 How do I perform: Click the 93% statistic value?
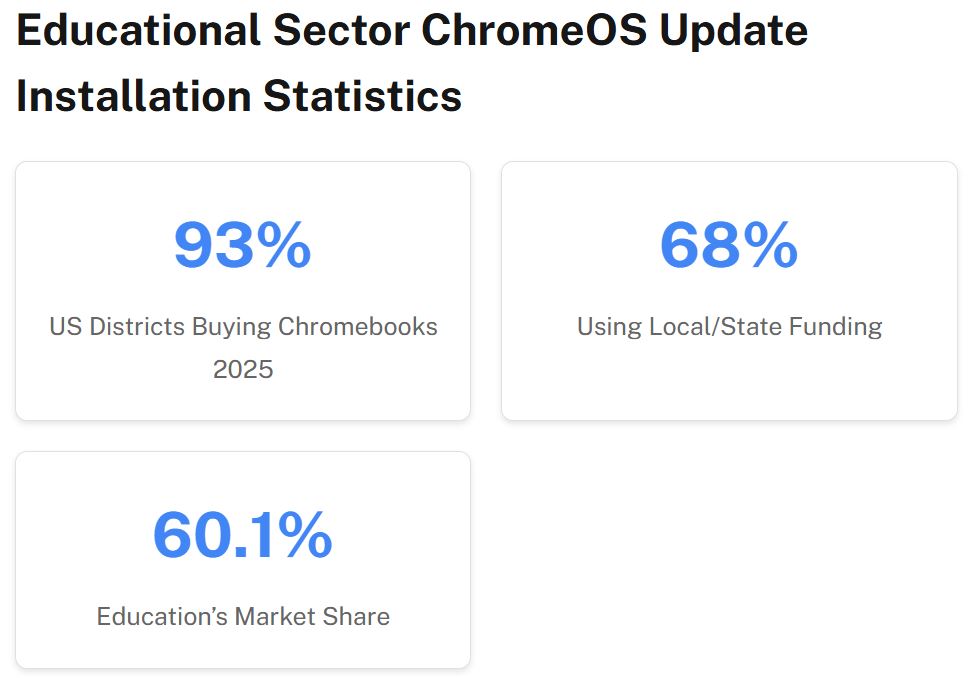(242, 245)
